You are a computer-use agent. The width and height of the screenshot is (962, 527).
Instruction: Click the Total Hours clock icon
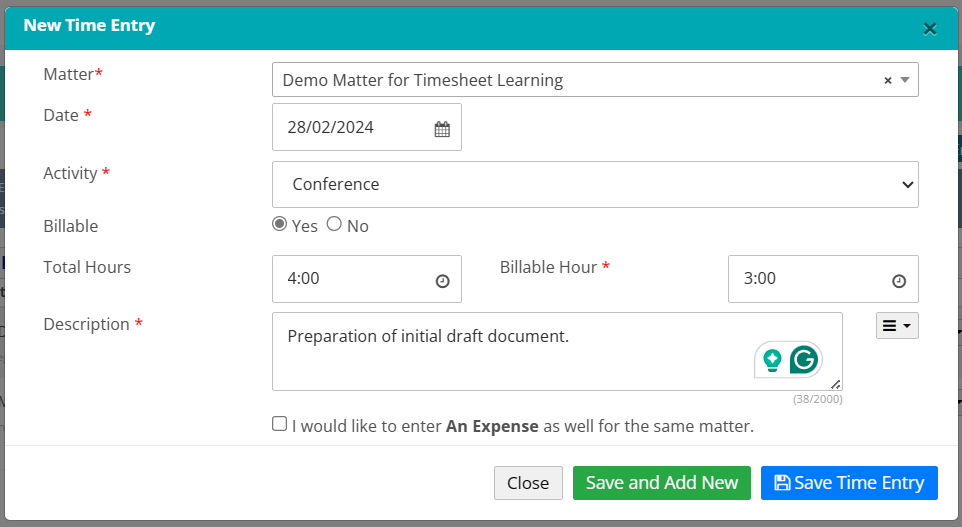(443, 281)
